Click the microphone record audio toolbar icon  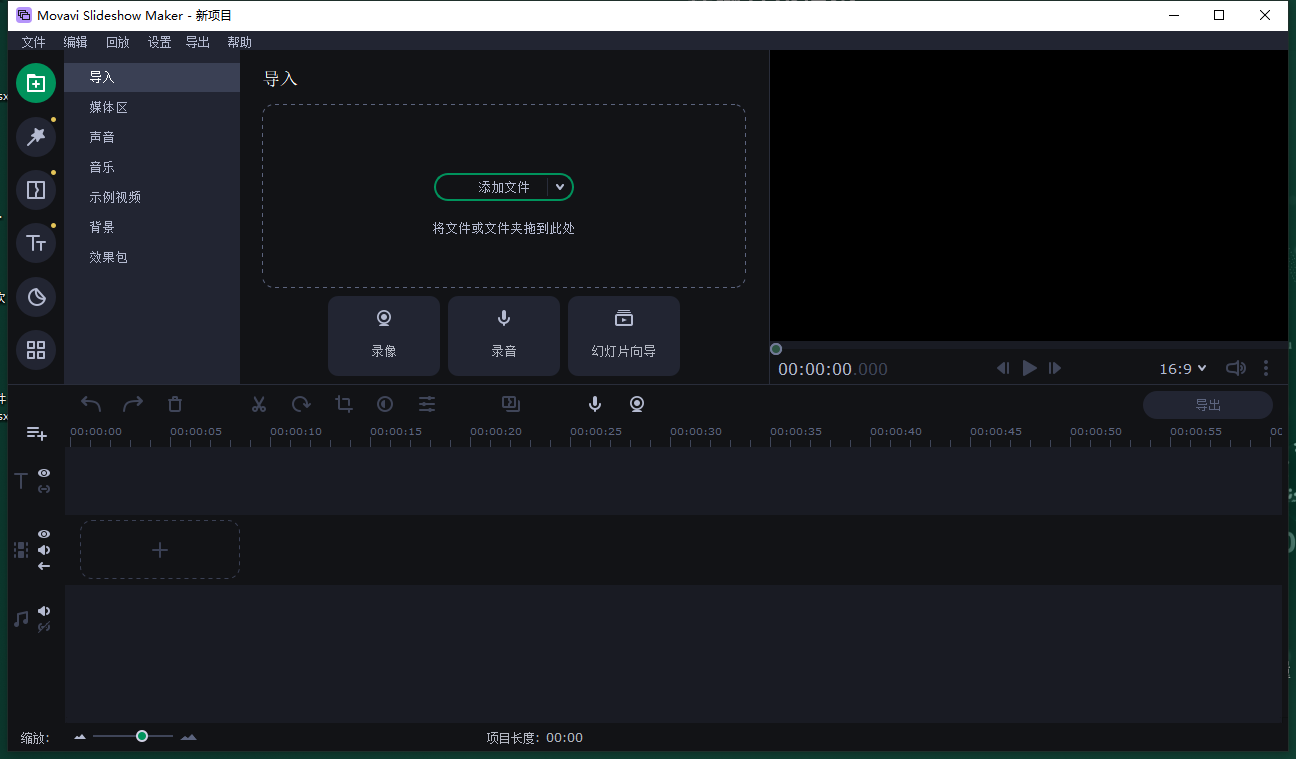click(x=595, y=404)
